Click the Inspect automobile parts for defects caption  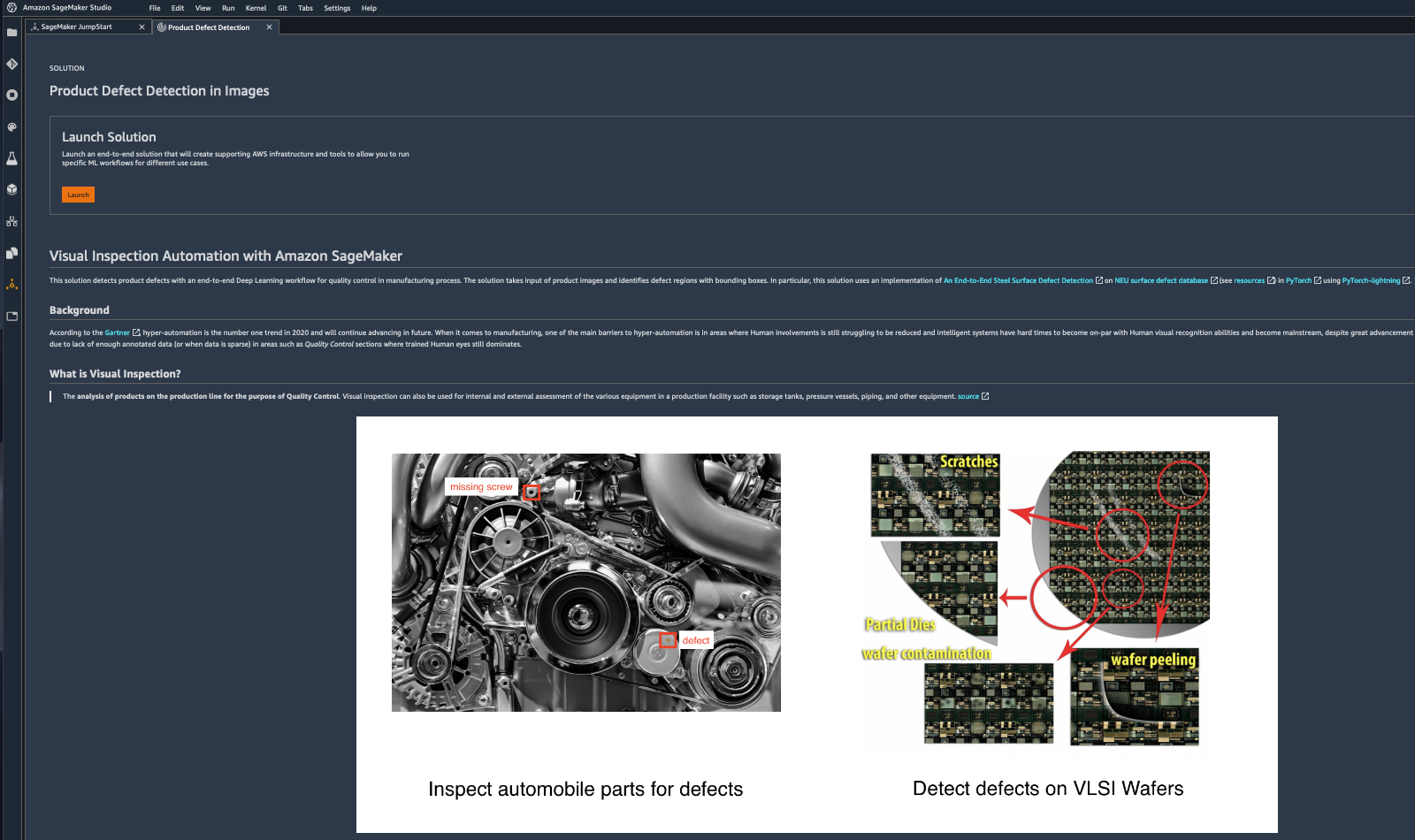tap(585, 789)
